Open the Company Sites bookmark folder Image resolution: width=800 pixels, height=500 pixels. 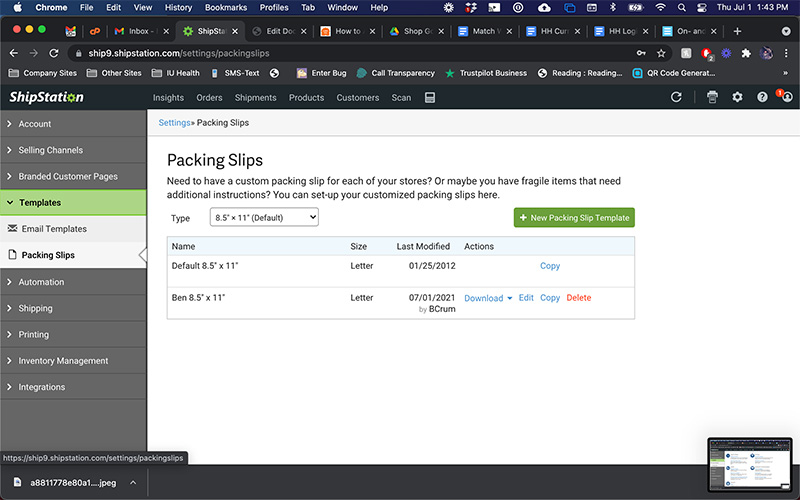(x=43, y=73)
